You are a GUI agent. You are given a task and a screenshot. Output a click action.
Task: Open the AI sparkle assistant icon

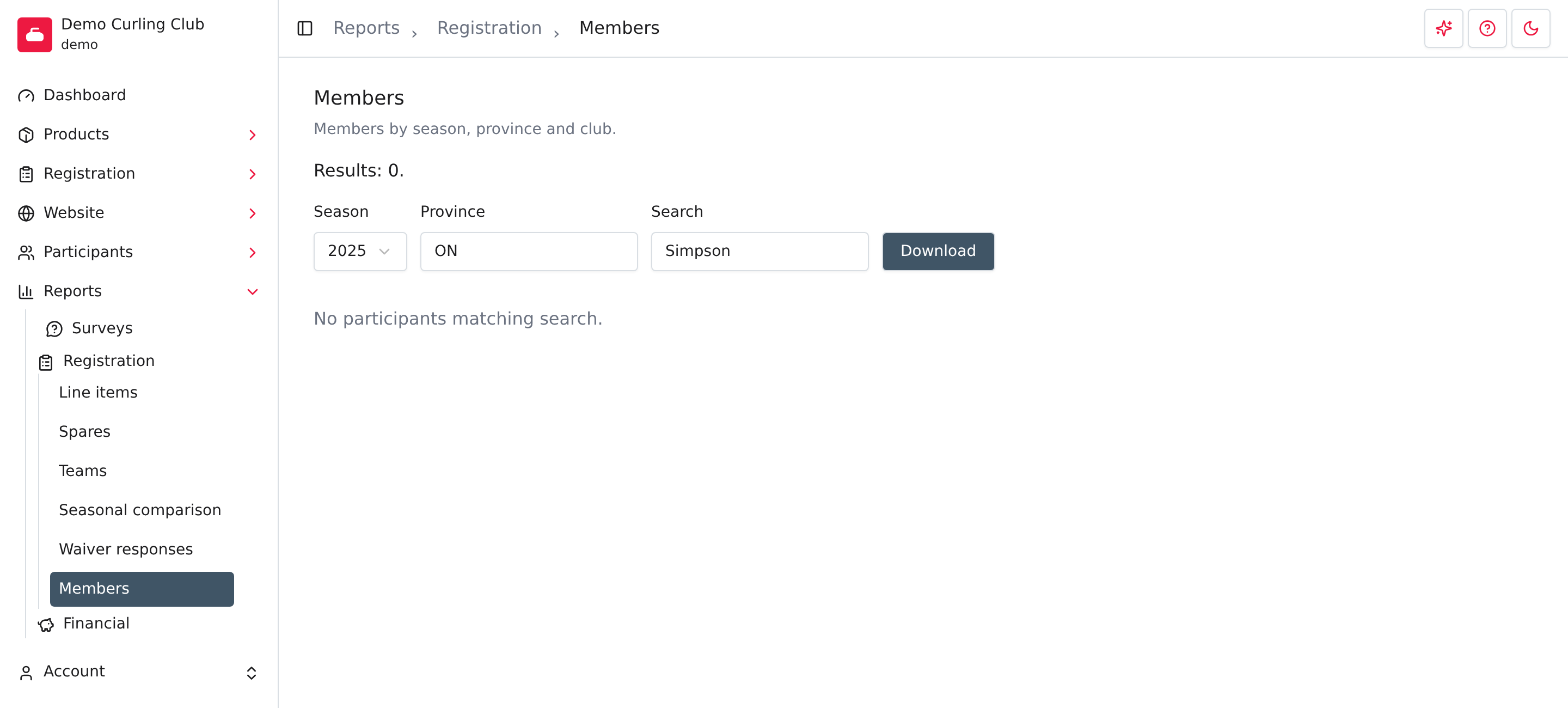(1443, 29)
